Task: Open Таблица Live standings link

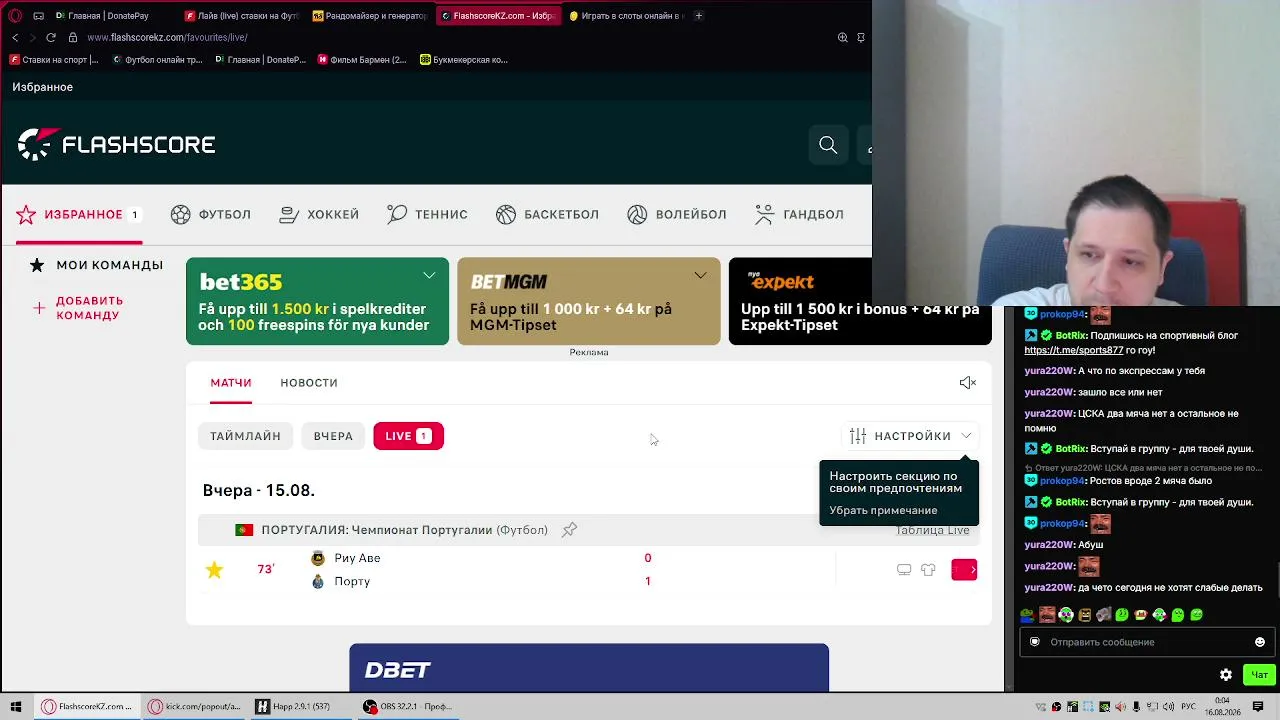Action: pyautogui.click(x=932, y=530)
